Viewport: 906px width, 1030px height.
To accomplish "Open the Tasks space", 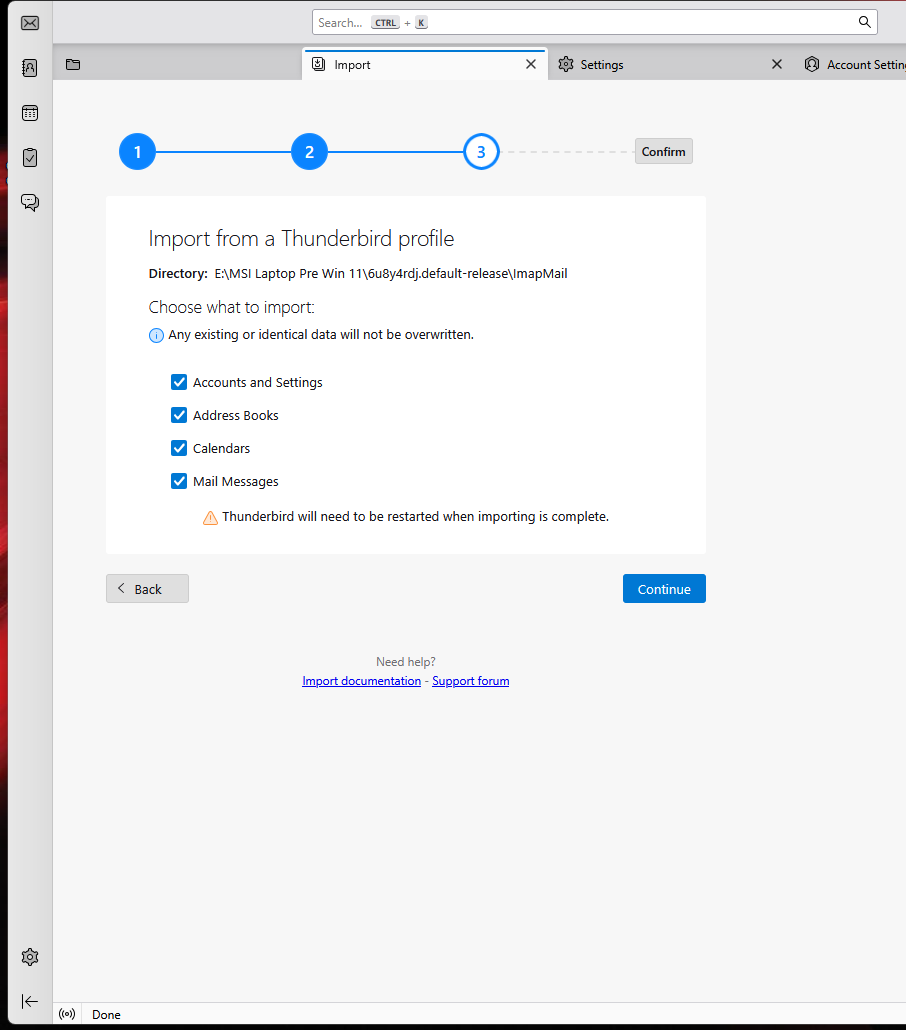I will (x=30, y=158).
